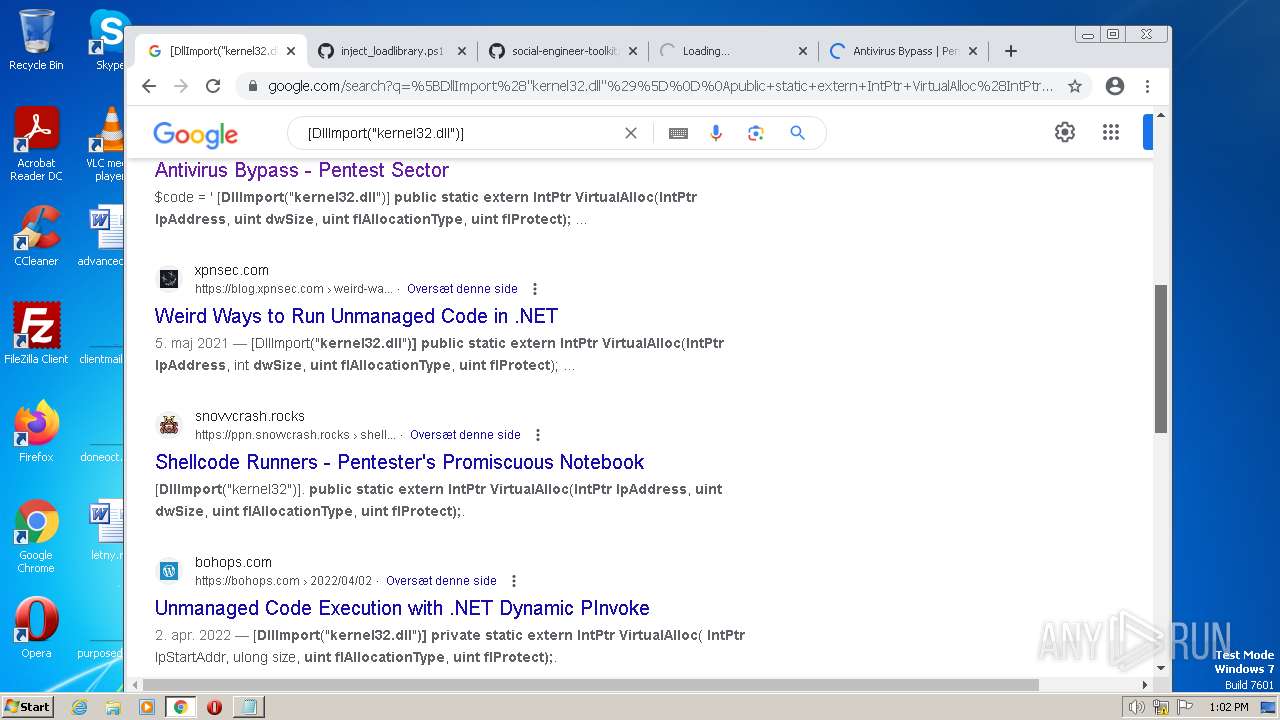Open Shellcode Runners - Pentester's Promiscuous Notebook
Image resolution: width=1280 pixels, height=720 pixels.
[x=400, y=462]
